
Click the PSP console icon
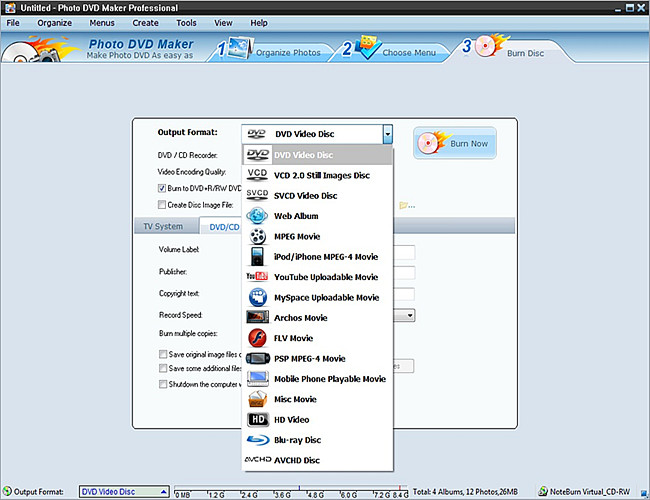tap(257, 358)
